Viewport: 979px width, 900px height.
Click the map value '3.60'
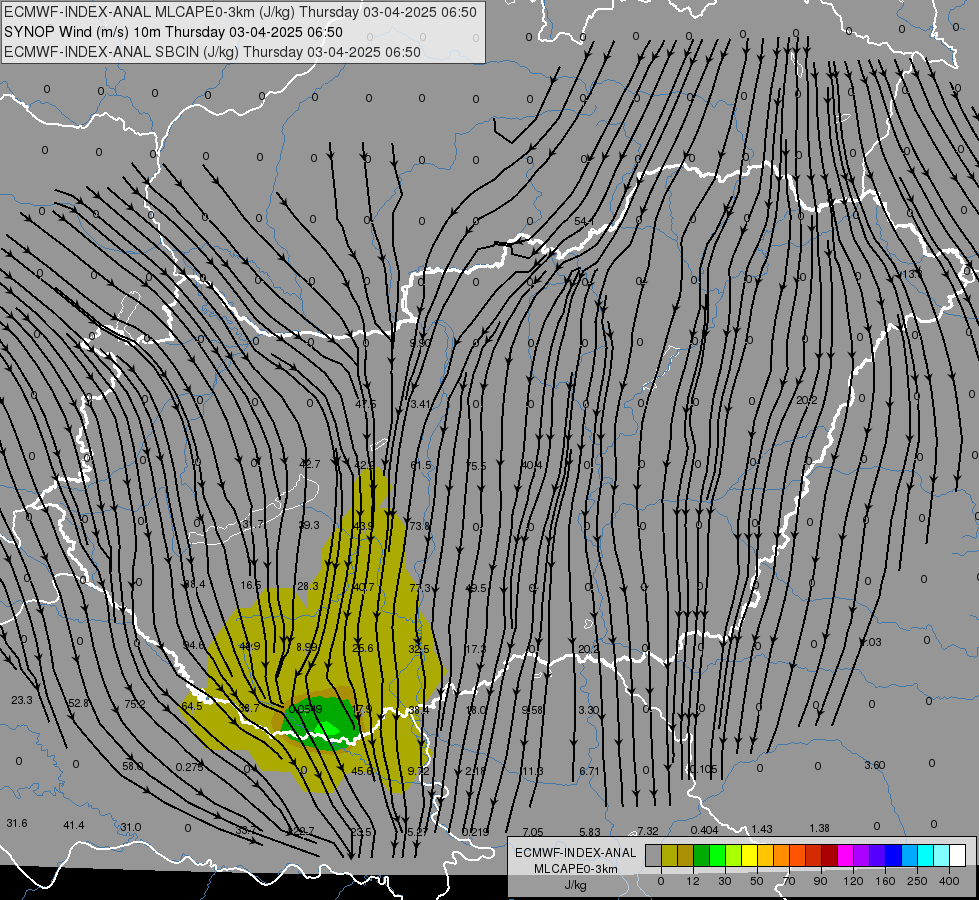pos(875,765)
